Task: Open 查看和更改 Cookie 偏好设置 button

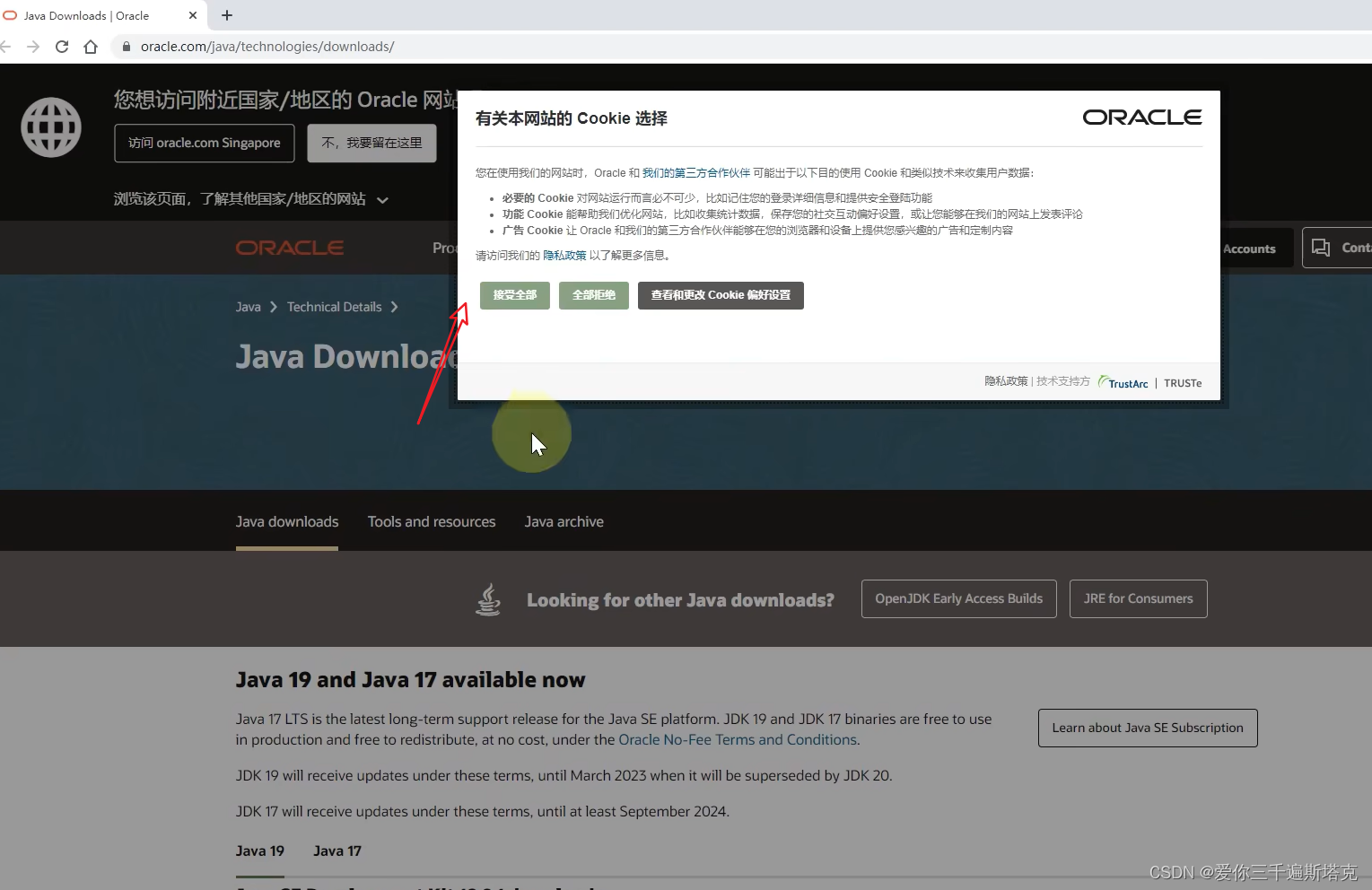Action: pyautogui.click(x=721, y=295)
